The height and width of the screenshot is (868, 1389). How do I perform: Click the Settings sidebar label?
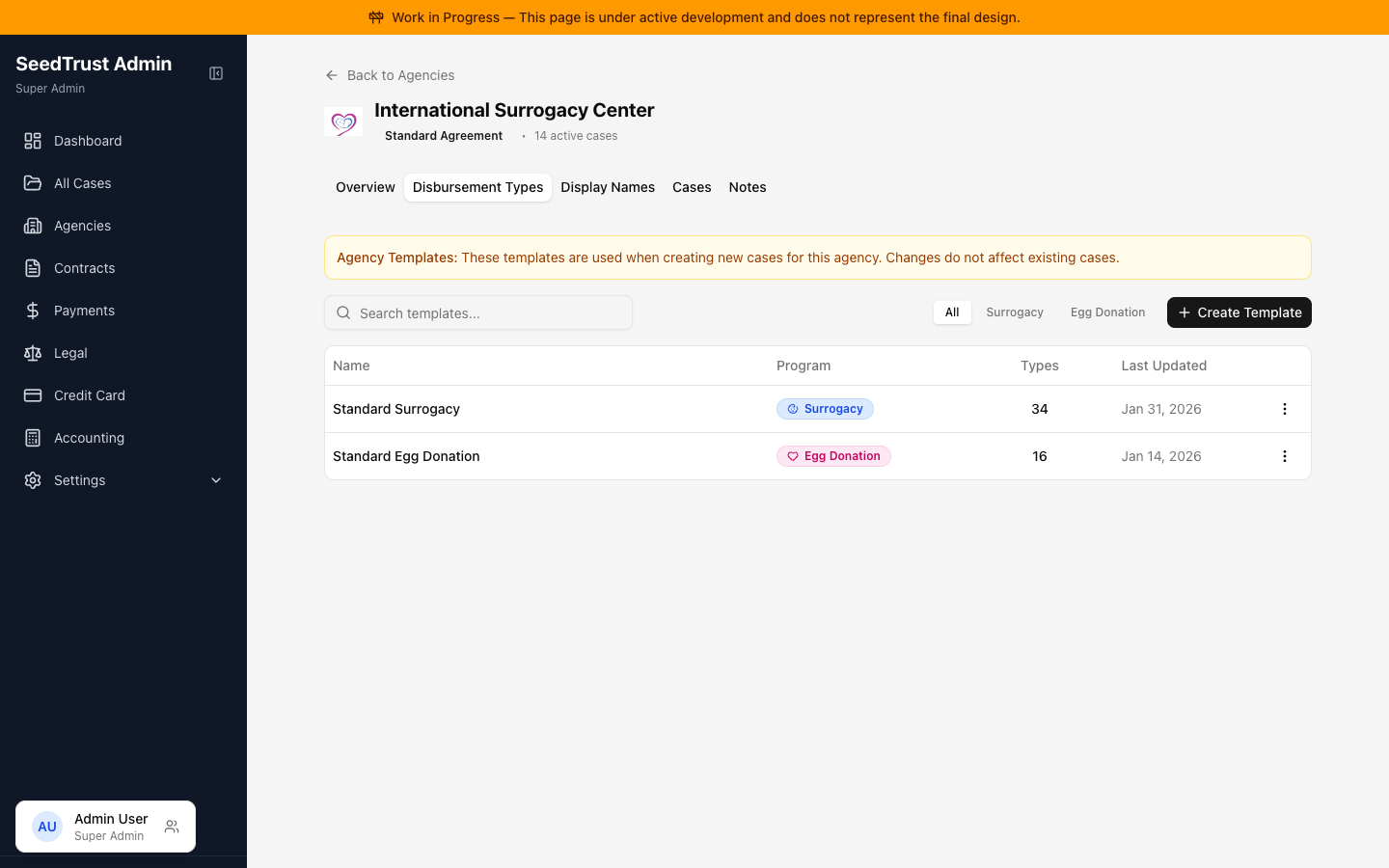(80, 480)
